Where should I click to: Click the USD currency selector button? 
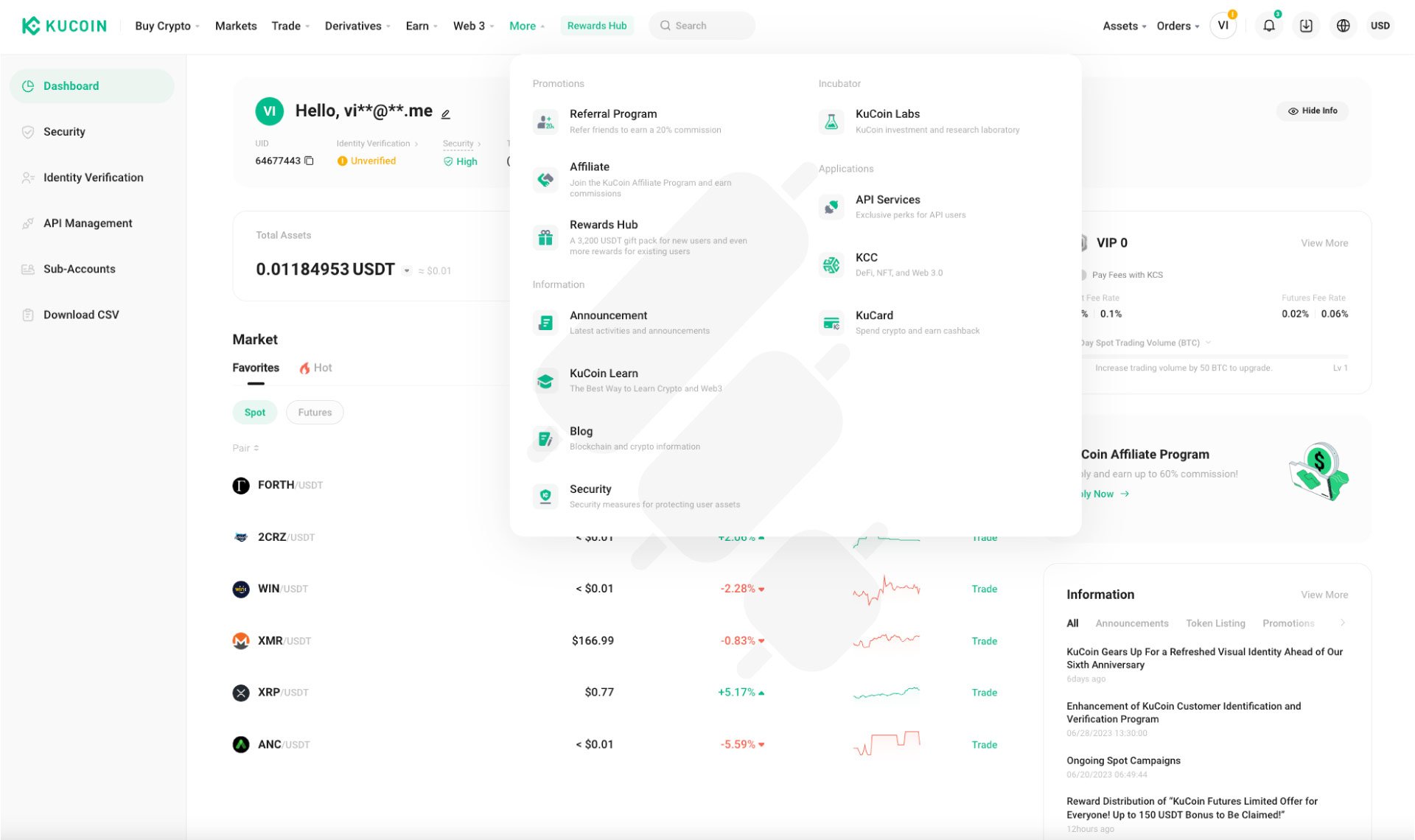(1380, 25)
